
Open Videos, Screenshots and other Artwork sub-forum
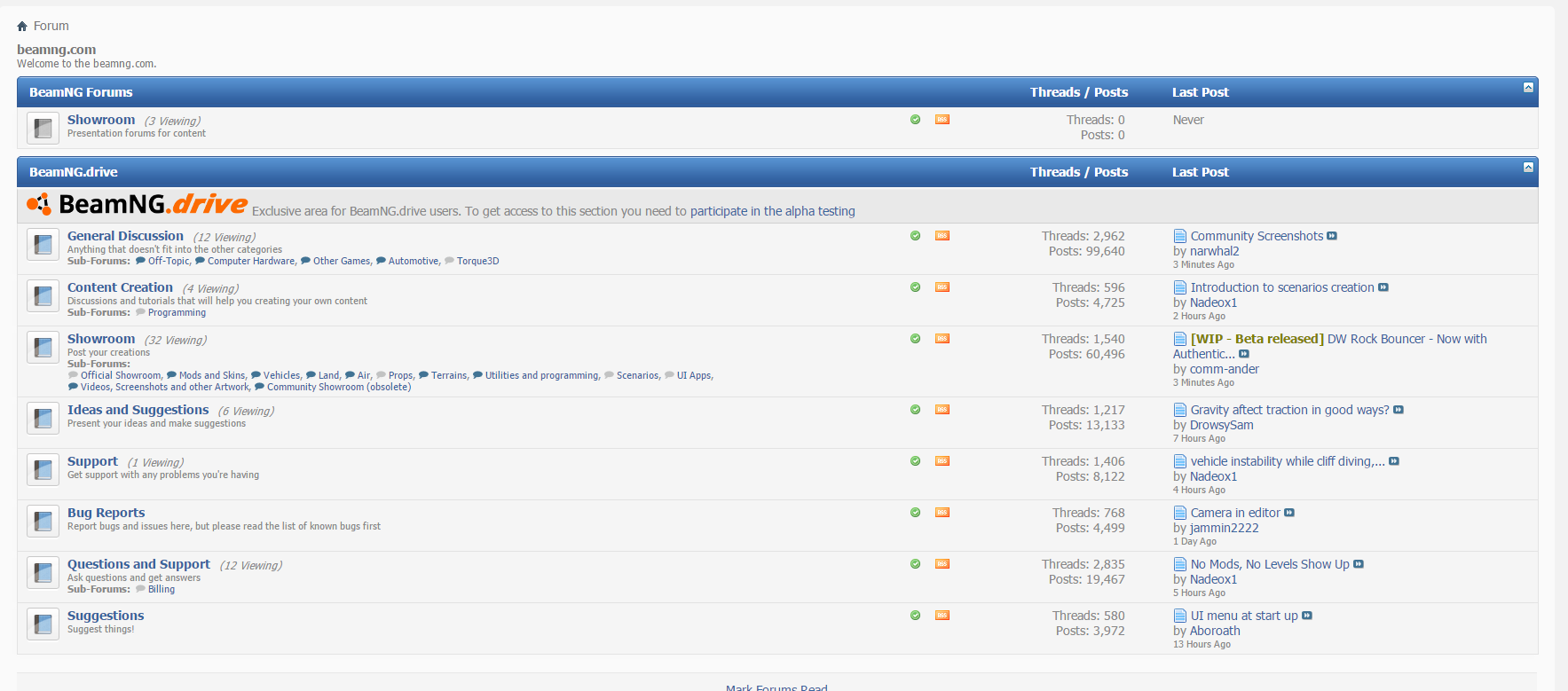click(x=165, y=387)
